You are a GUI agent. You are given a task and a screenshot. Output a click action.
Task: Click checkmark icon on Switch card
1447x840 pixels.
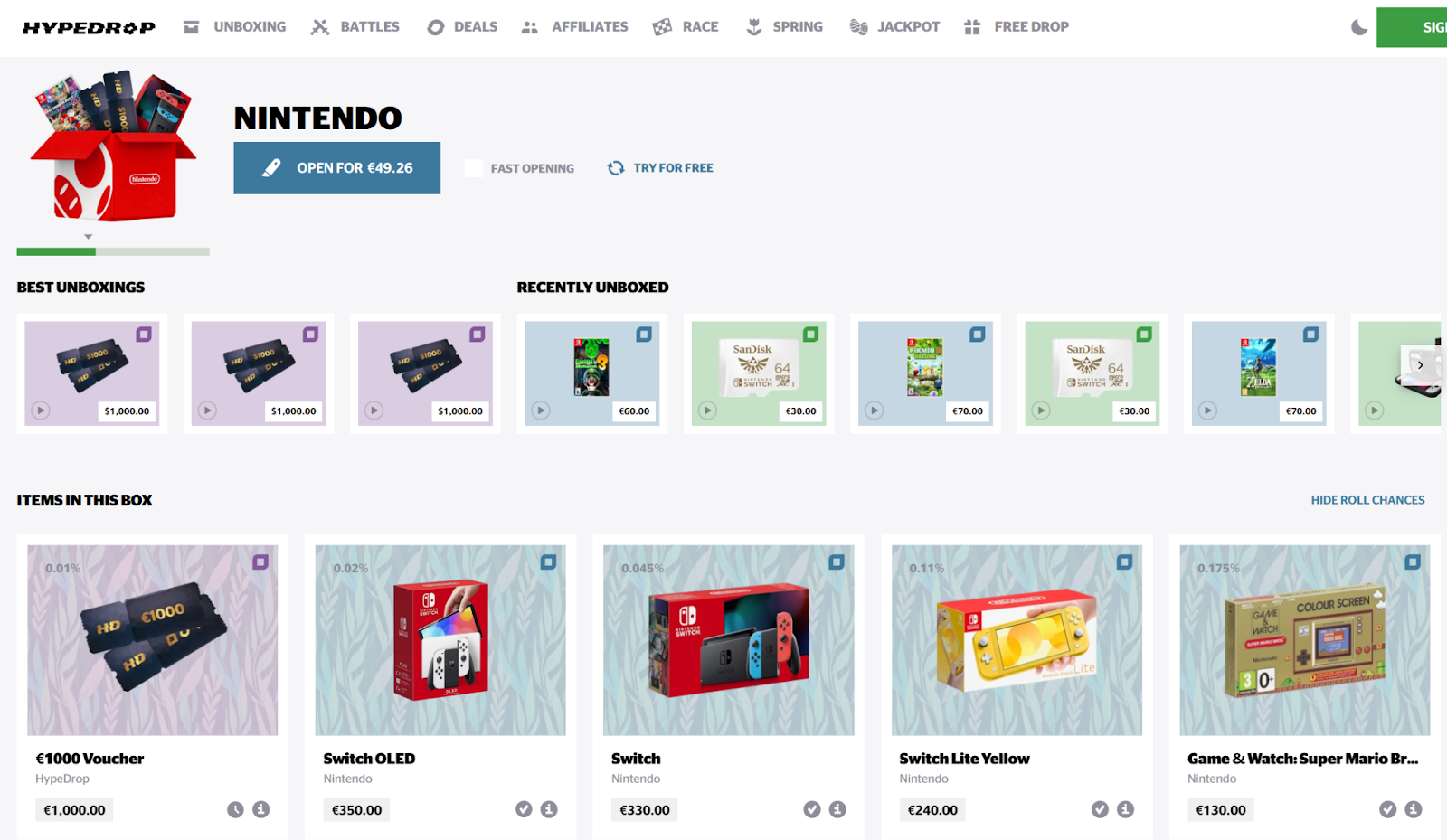(x=812, y=809)
